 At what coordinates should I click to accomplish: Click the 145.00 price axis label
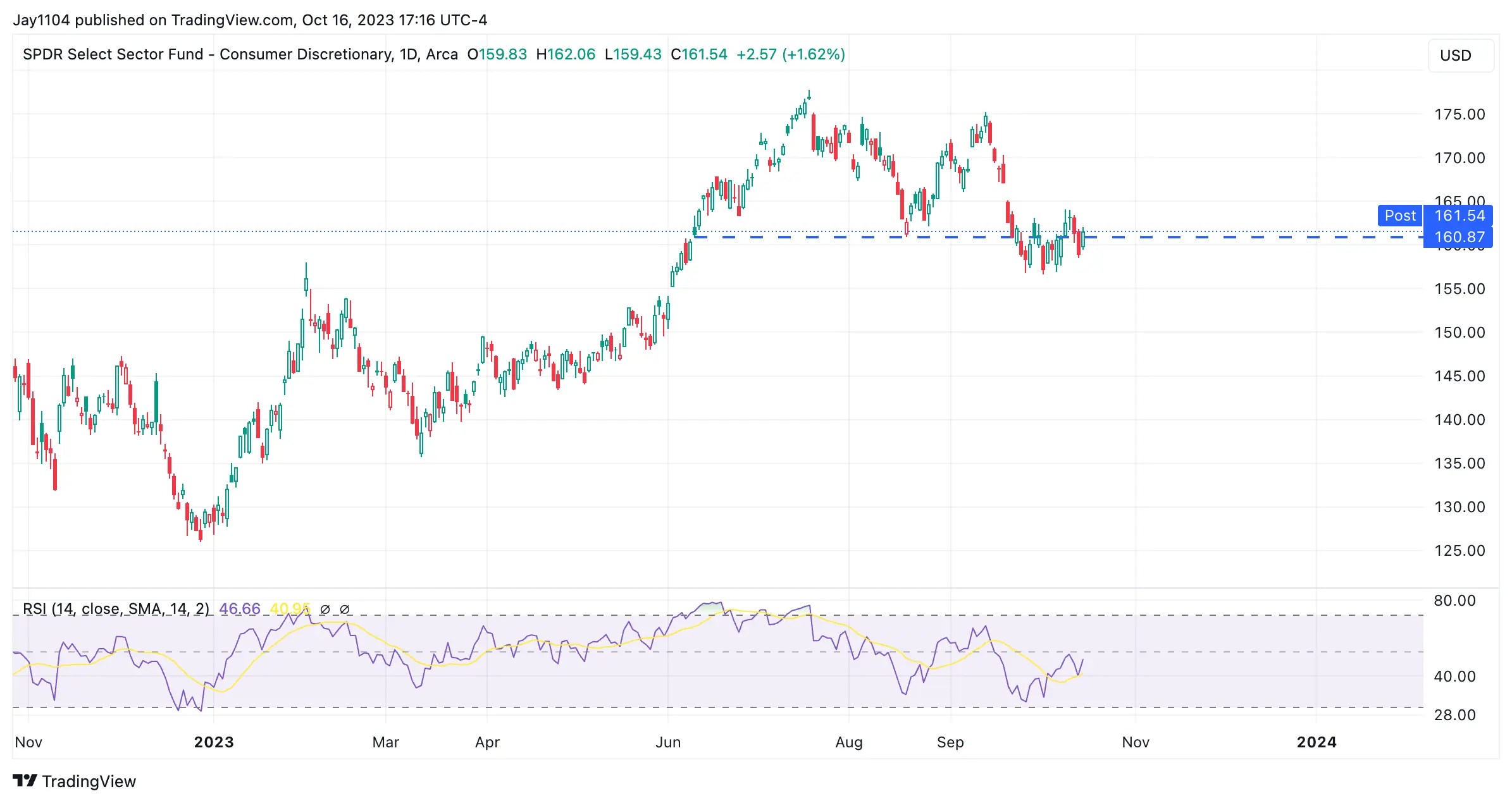(x=1459, y=376)
